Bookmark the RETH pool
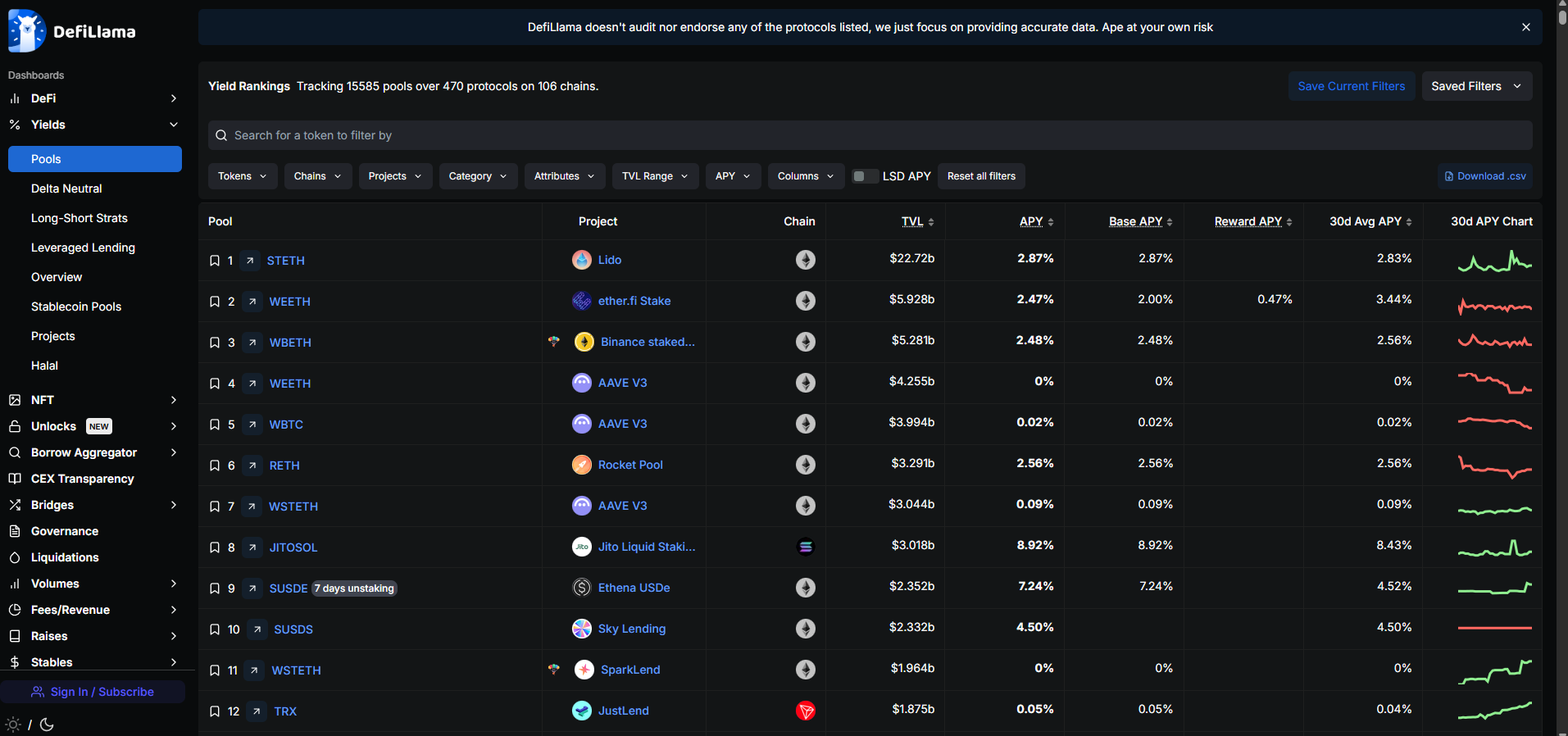The height and width of the screenshot is (736, 1568). [x=215, y=466]
